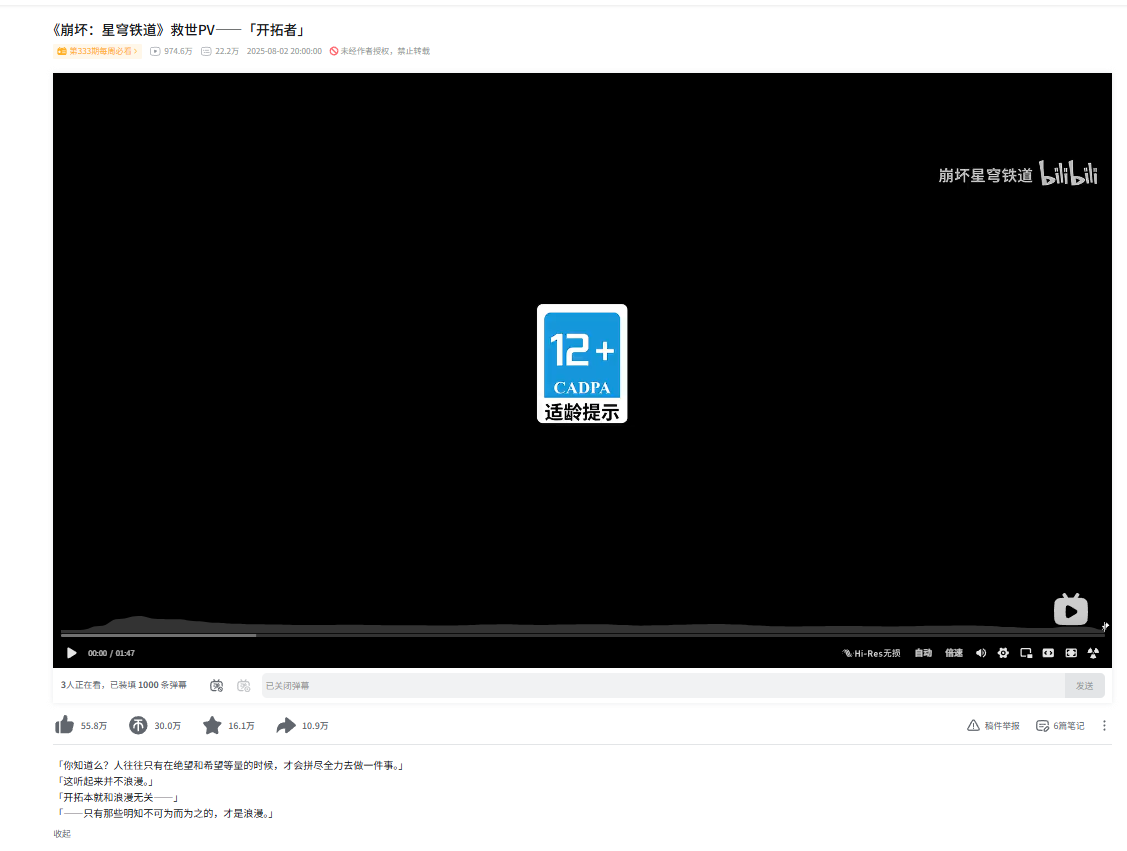Open the 6篇笔记 notes link
The image size is (1127, 851).
[1060, 726]
